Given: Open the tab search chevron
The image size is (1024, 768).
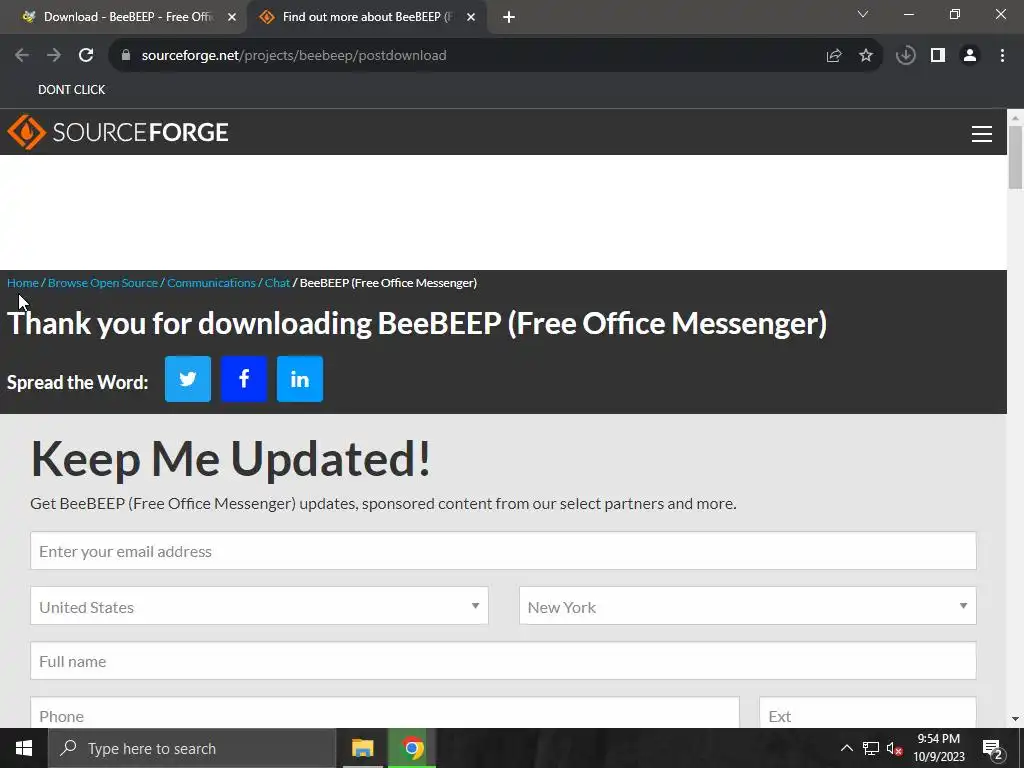Looking at the screenshot, I should [x=863, y=14].
